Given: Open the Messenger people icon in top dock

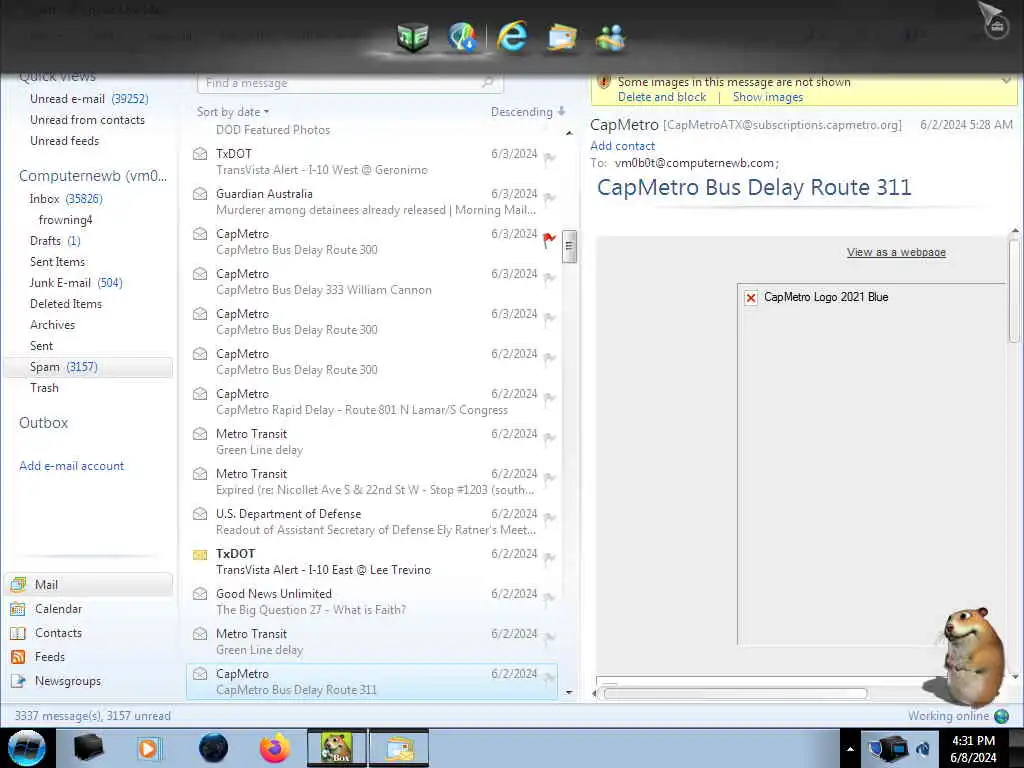Looking at the screenshot, I should [611, 37].
